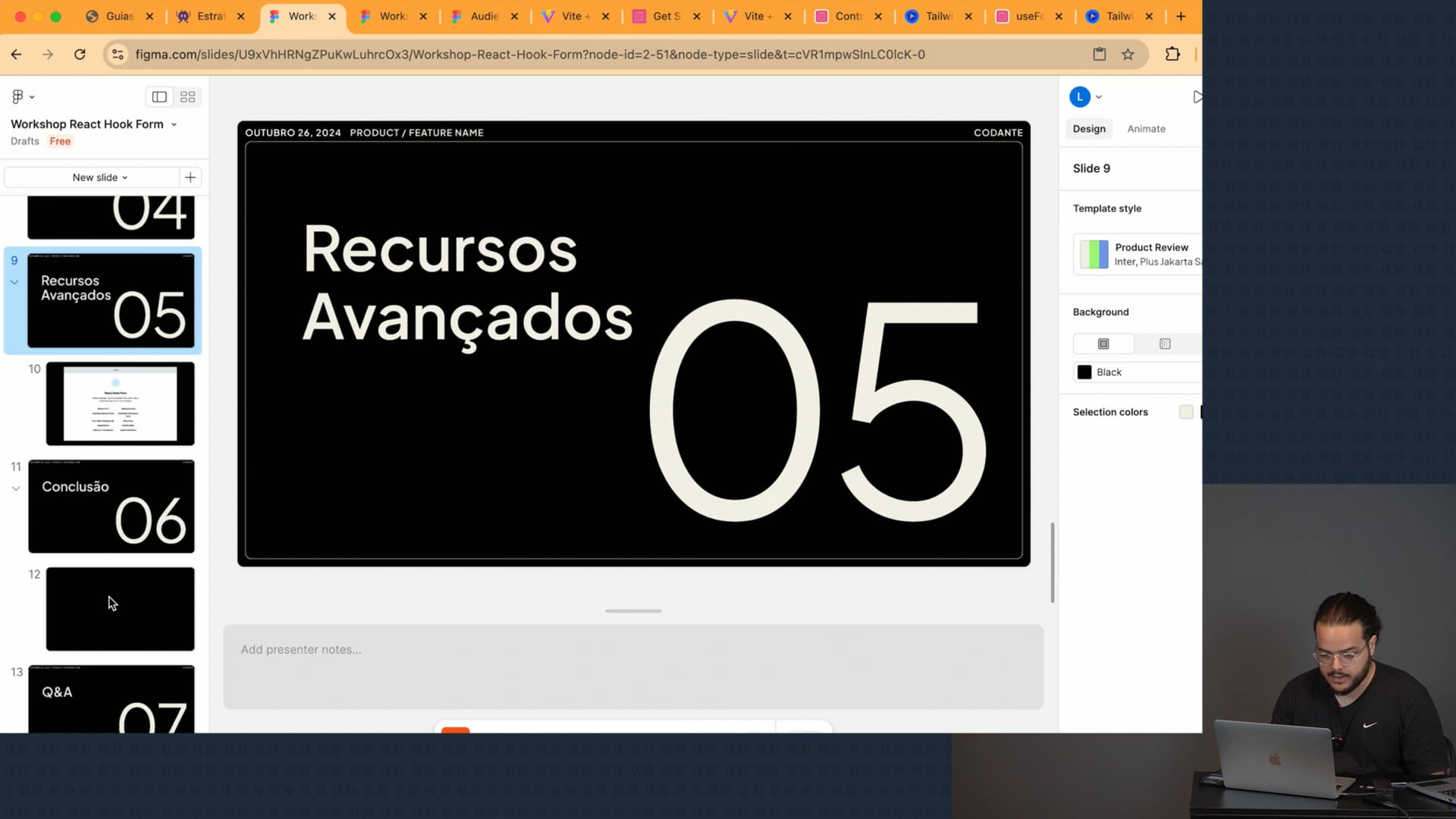Select the Conclusão 06 slide thumbnail
Screen dimensions: 1456x819
pyautogui.click(x=111, y=507)
